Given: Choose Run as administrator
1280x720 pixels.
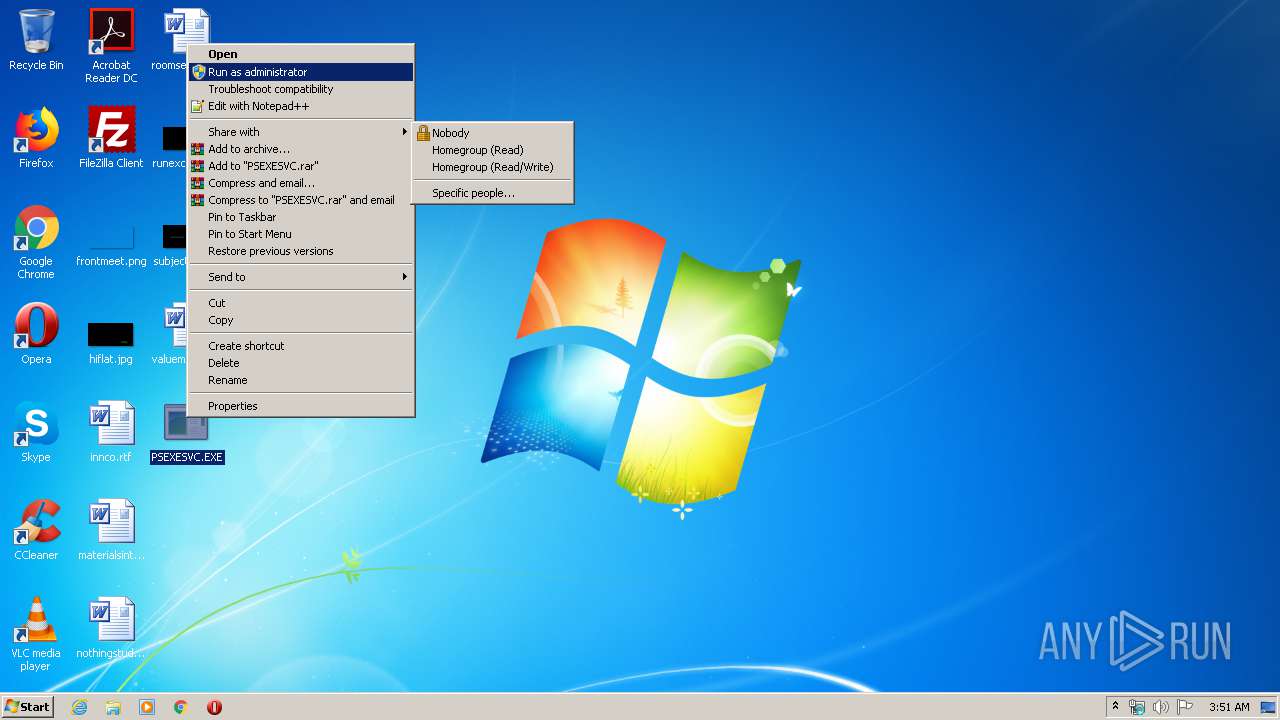Looking at the screenshot, I should (301, 72).
